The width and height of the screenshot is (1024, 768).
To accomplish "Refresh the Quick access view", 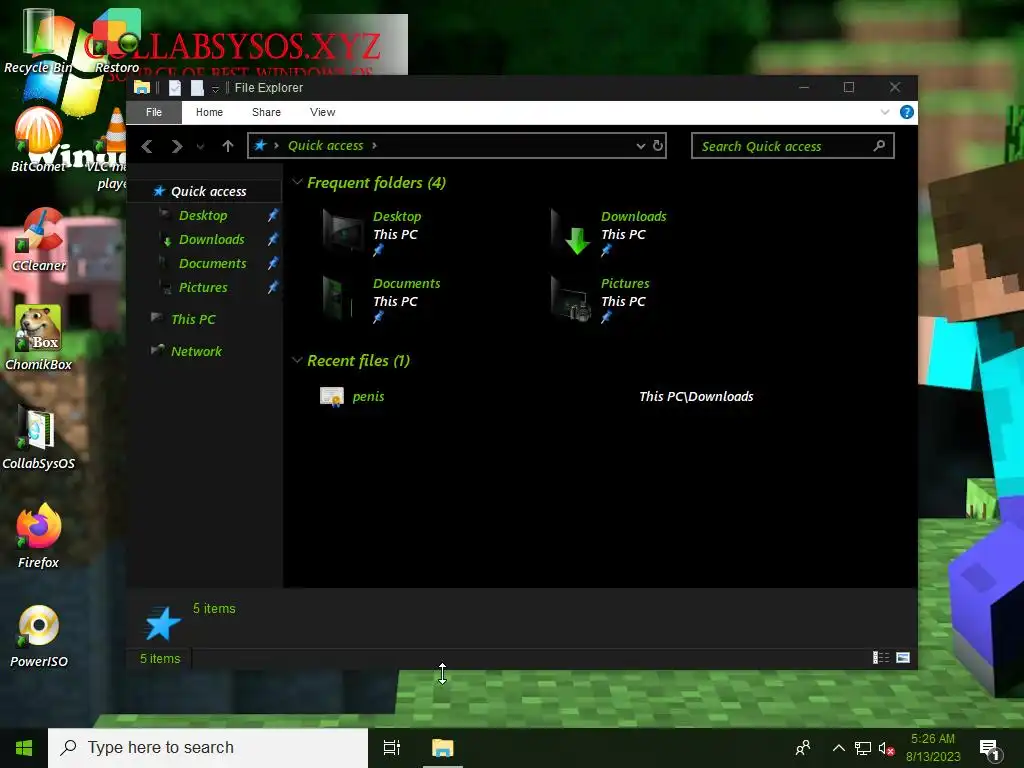I will [658, 146].
